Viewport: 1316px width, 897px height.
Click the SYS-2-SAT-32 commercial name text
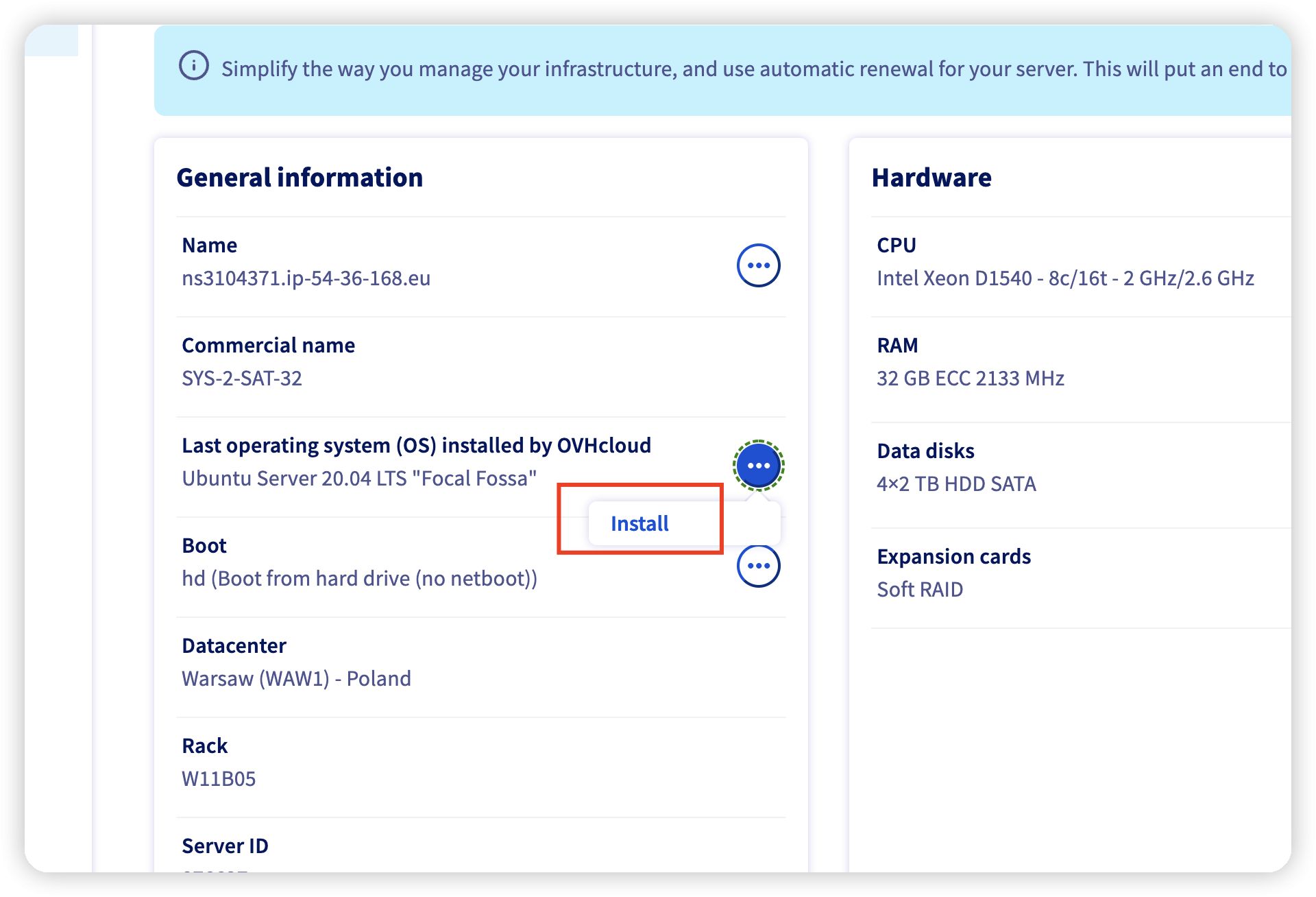coord(242,379)
